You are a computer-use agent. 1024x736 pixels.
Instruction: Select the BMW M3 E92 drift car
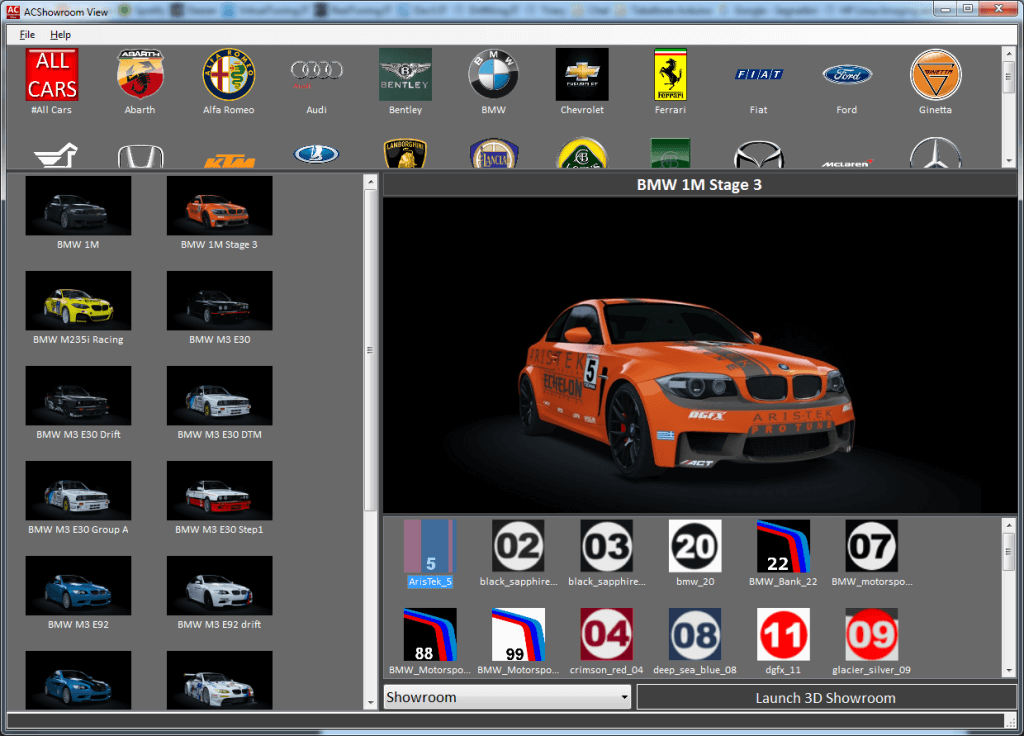[219, 586]
